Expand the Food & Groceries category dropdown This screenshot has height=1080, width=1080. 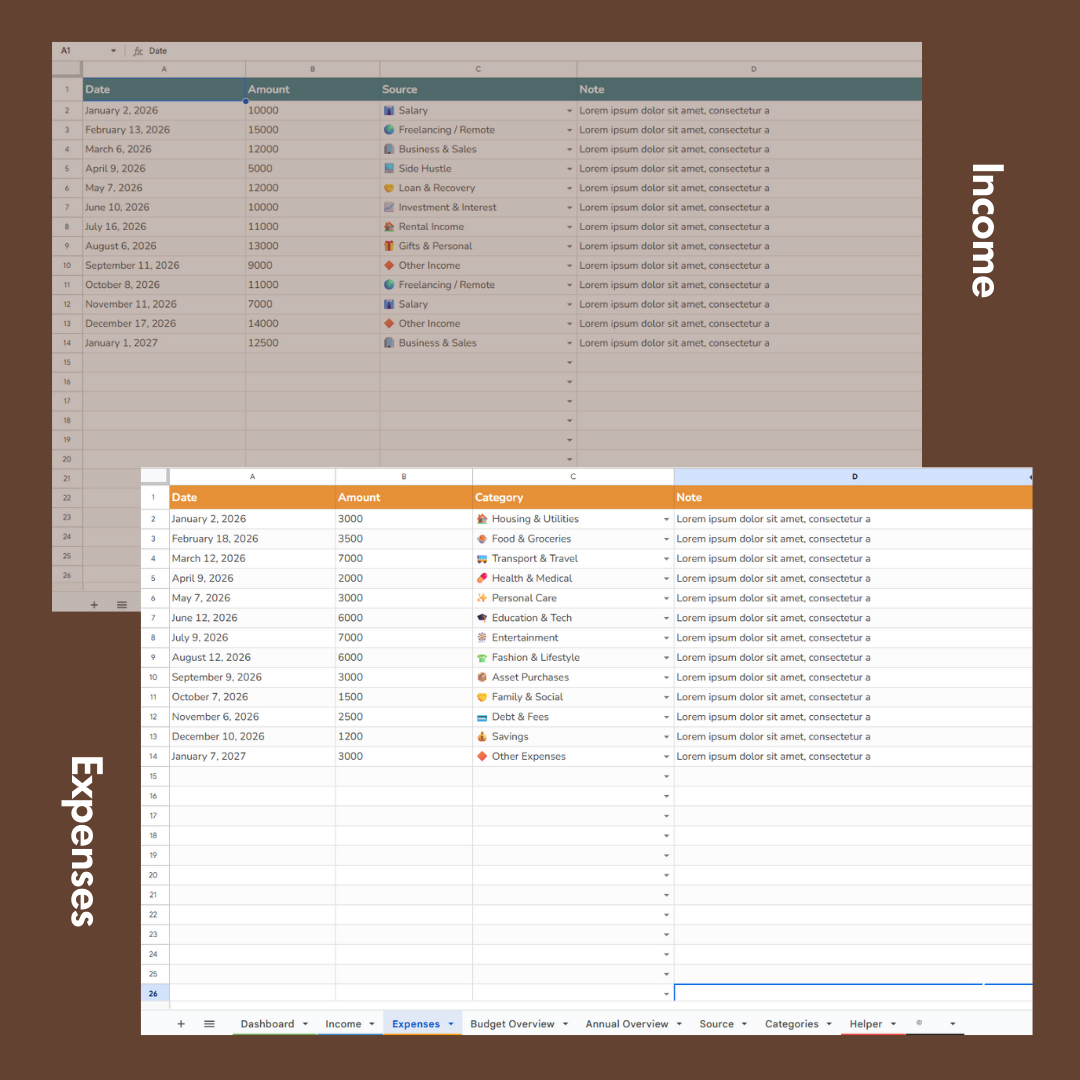666,539
